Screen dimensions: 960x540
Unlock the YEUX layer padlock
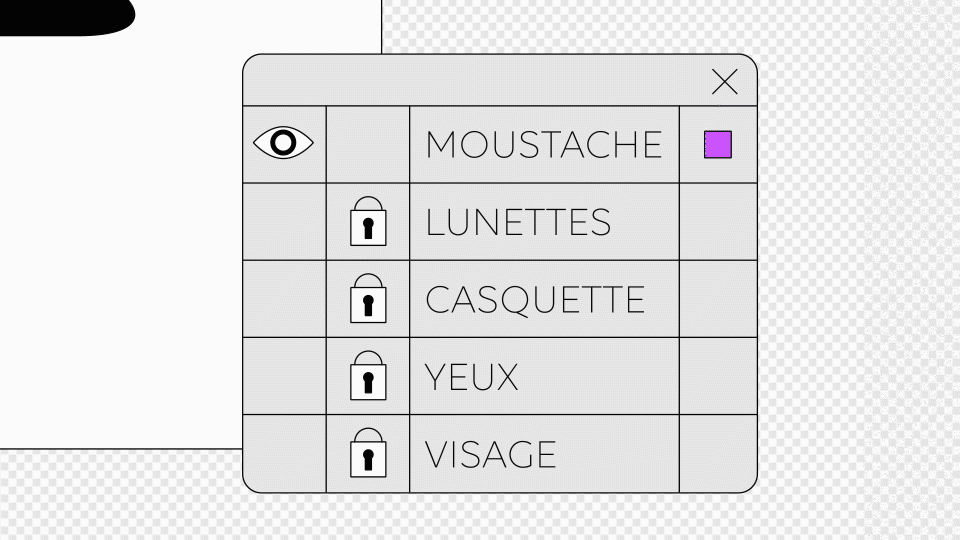pos(368,376)
